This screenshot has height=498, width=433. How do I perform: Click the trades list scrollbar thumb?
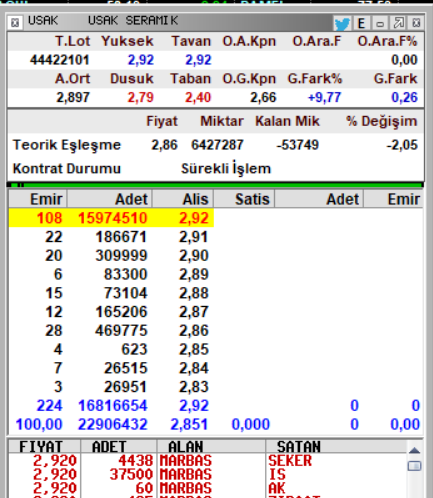[x=414, y=466]
